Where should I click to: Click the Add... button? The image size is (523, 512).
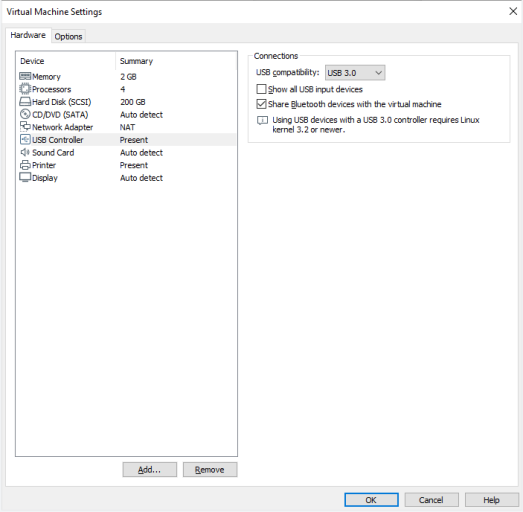pos(149,470)
